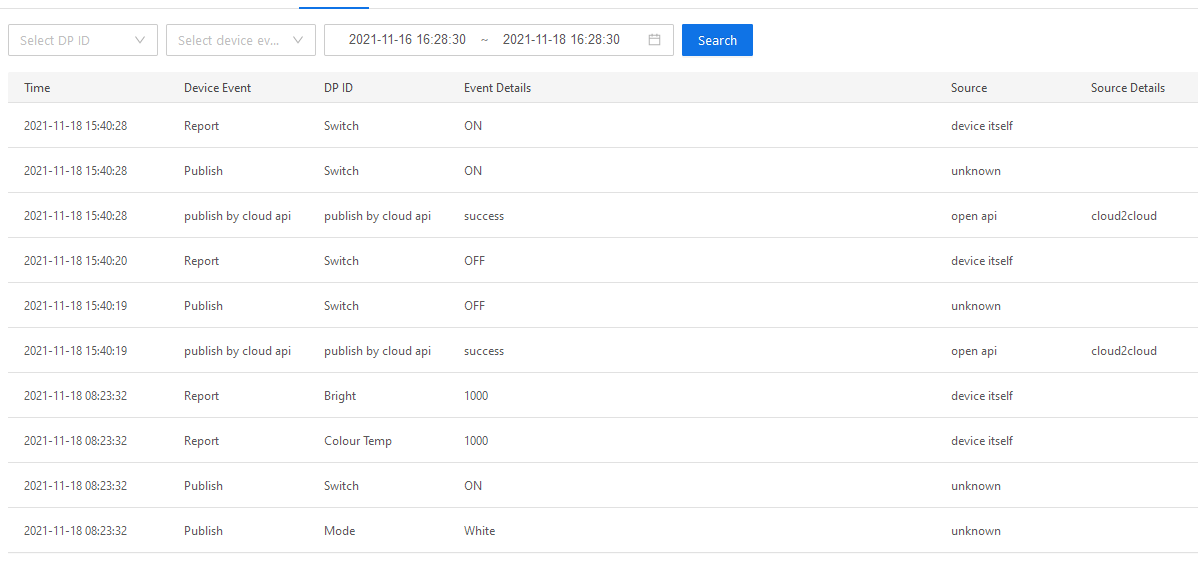
Task: Click DP ID 'publish by cloud api' at 15:40:19
Action: 377,351
